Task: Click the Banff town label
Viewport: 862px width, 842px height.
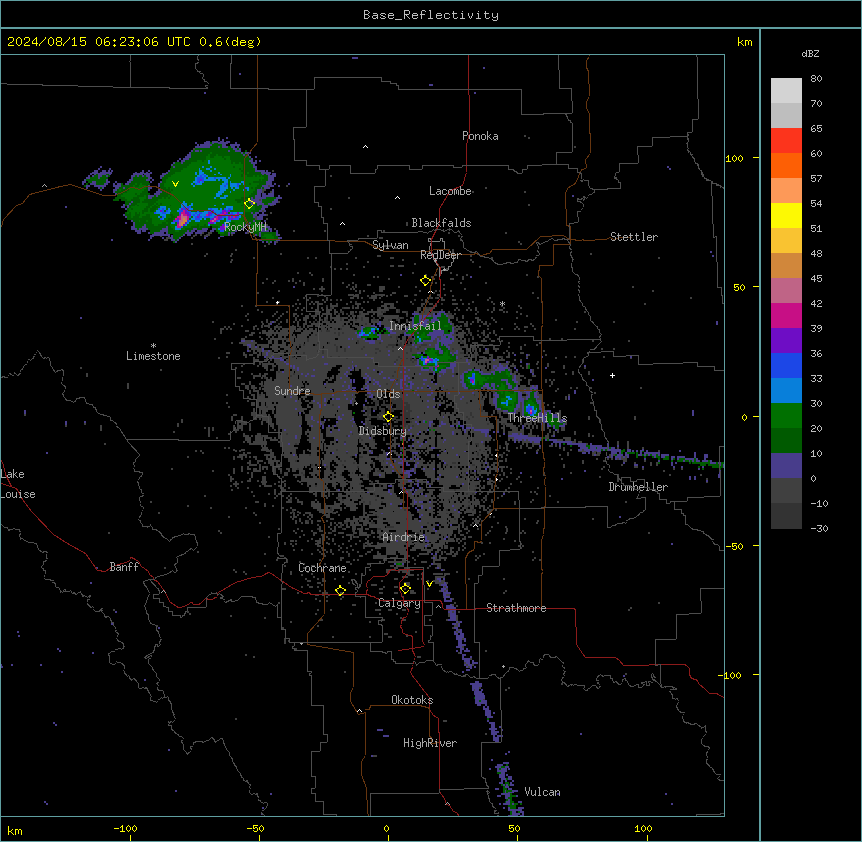Action: tap(124, 567)
